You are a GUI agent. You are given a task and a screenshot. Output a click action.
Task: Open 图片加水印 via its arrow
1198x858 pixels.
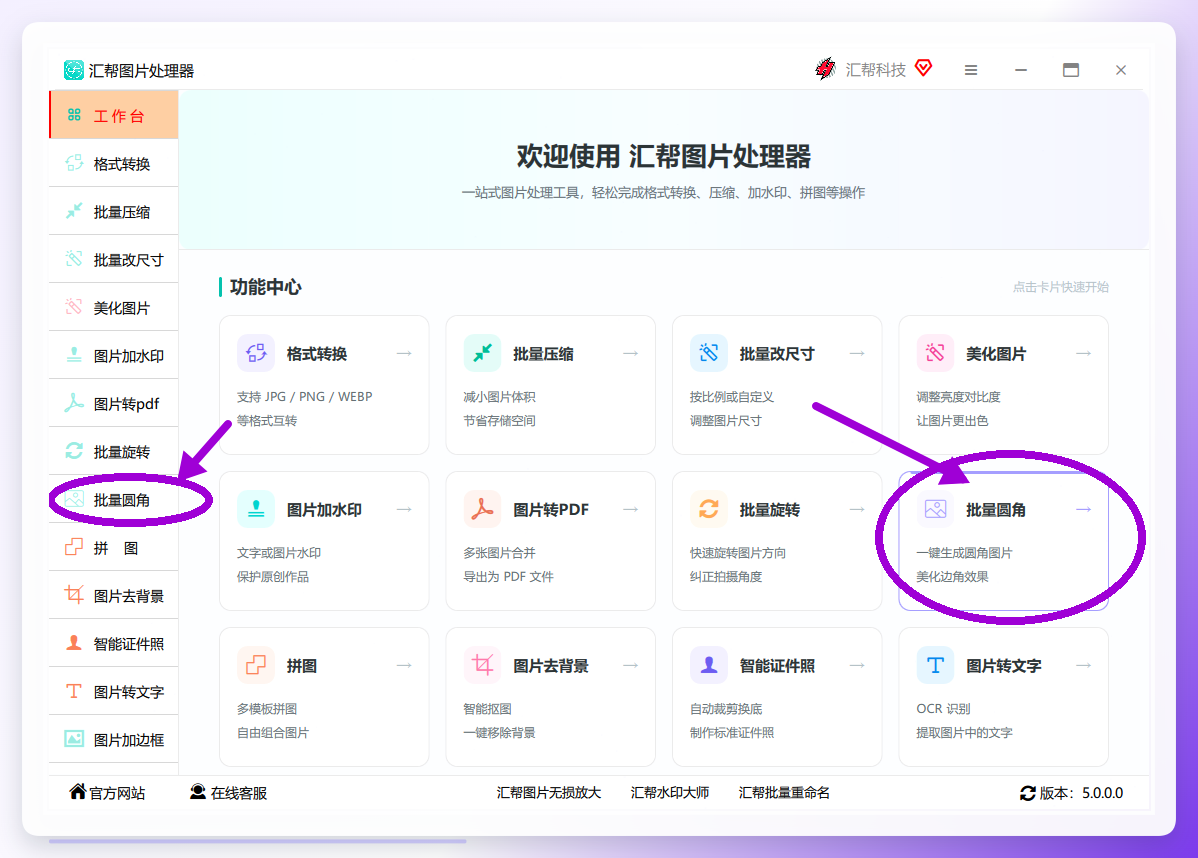pyautogui.click(x=404, y=509)
